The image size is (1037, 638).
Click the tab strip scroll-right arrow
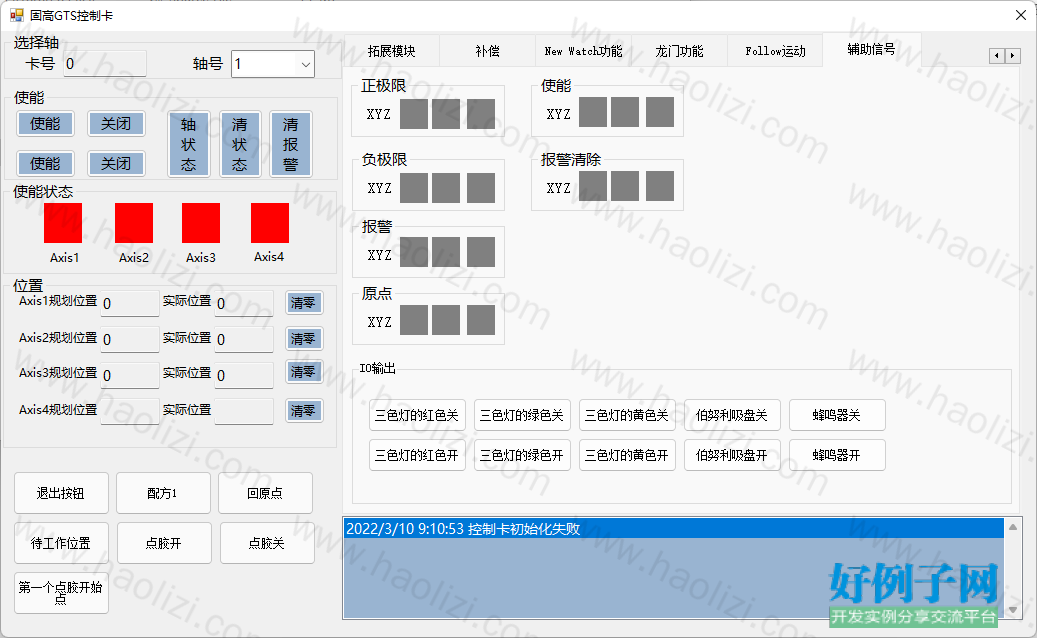[1013, 56]
